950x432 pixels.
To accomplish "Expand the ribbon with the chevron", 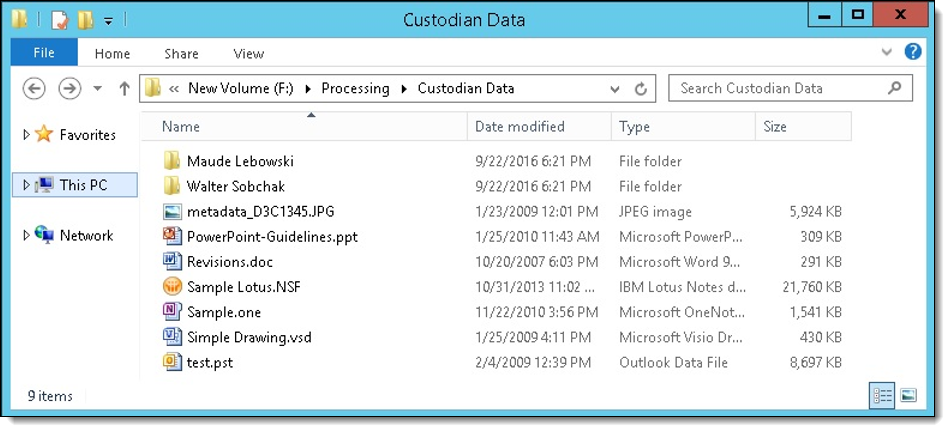I will click(888, 52).
